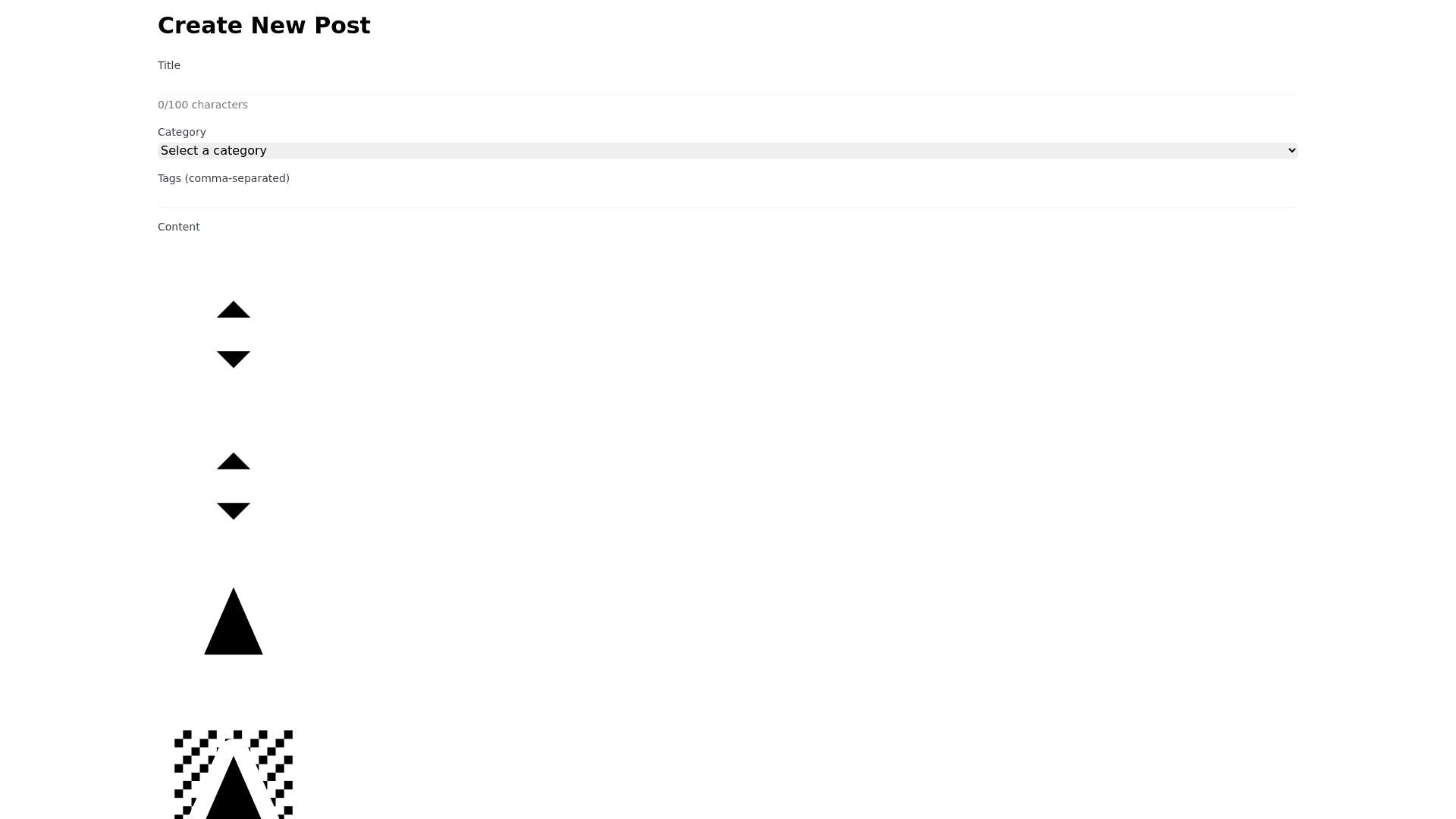Click the first up-arrow icon under Content
This screenshot has height=819, width=1456.
tap(234, 309)
